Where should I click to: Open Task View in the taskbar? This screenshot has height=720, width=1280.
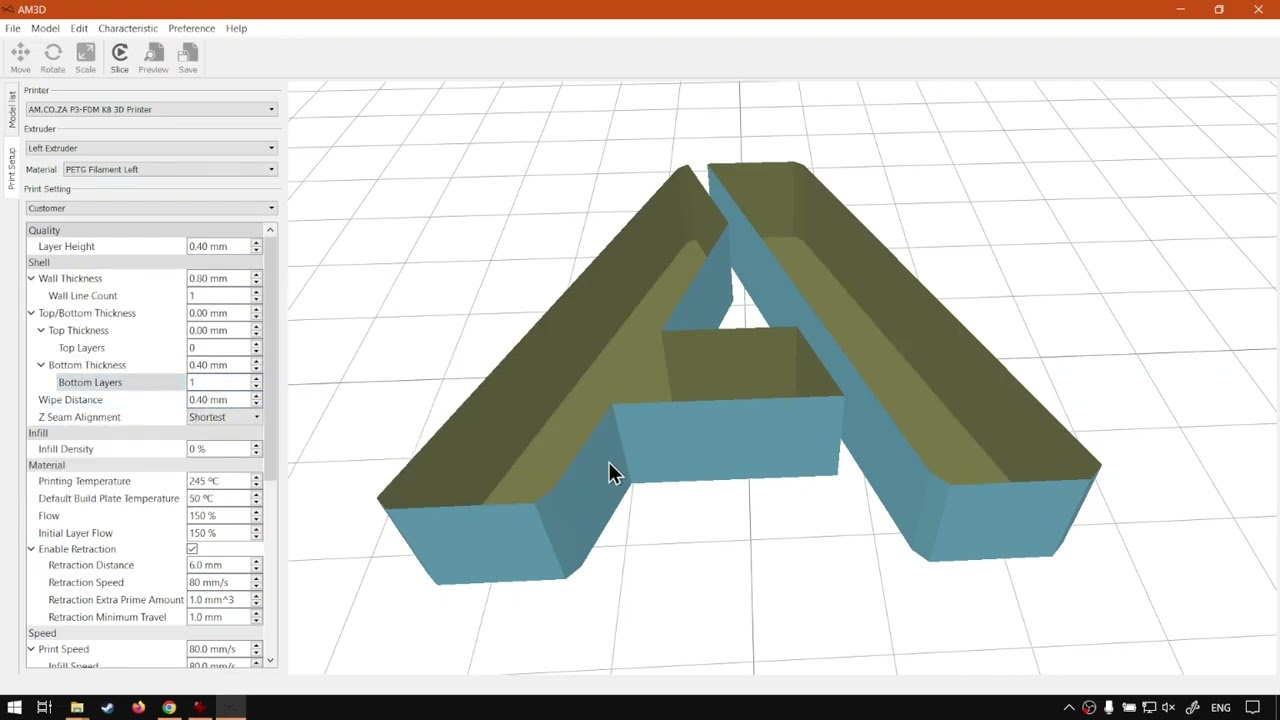(x=44, y=708)
